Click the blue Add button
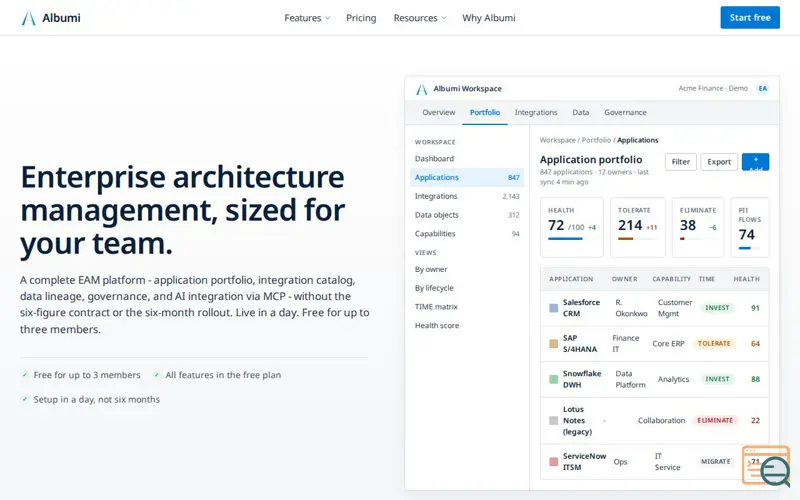Image resolution: width=800 pixels, height=500 pixels. click(755, 162)
